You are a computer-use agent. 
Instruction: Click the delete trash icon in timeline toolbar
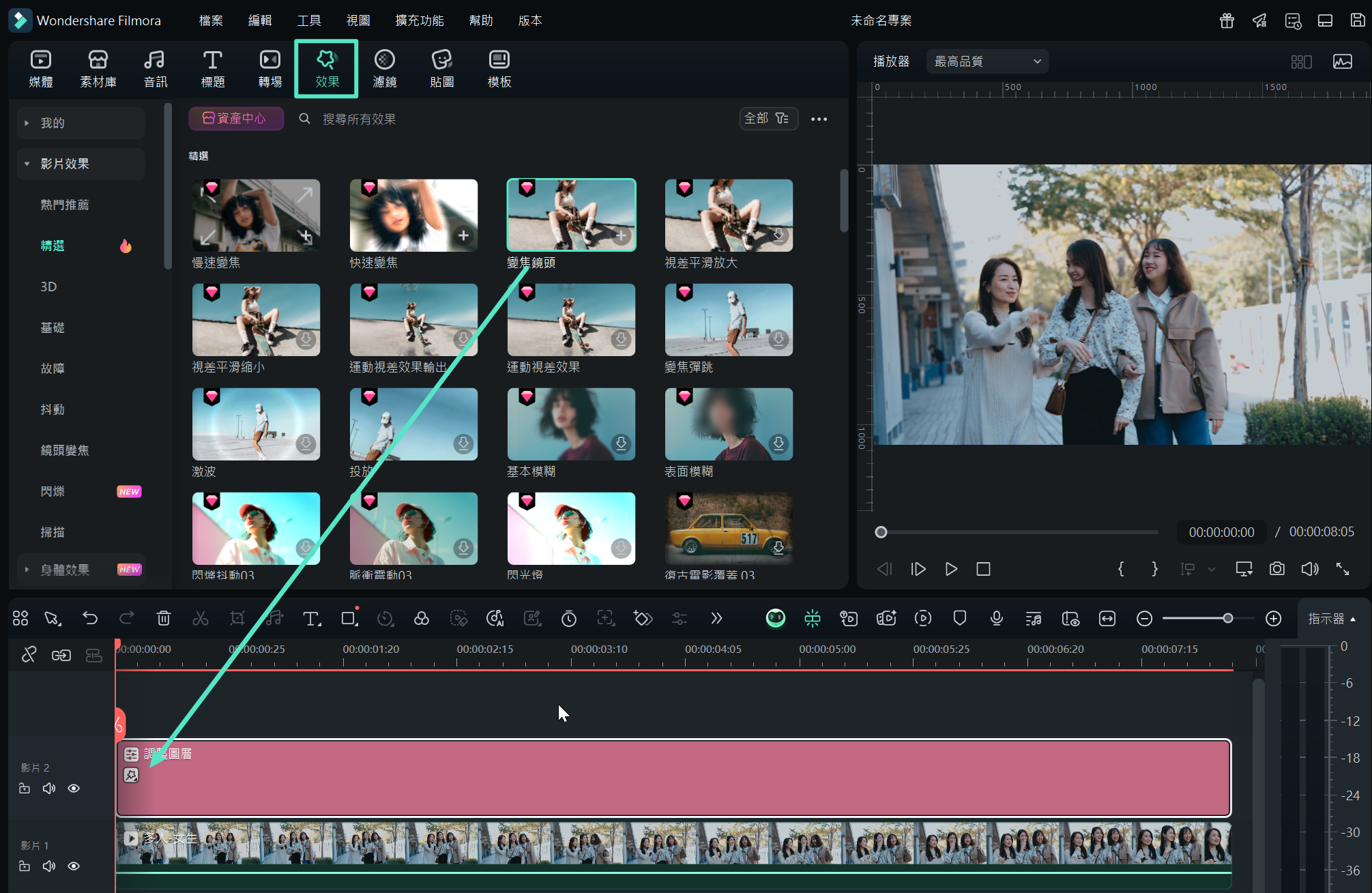164,618
